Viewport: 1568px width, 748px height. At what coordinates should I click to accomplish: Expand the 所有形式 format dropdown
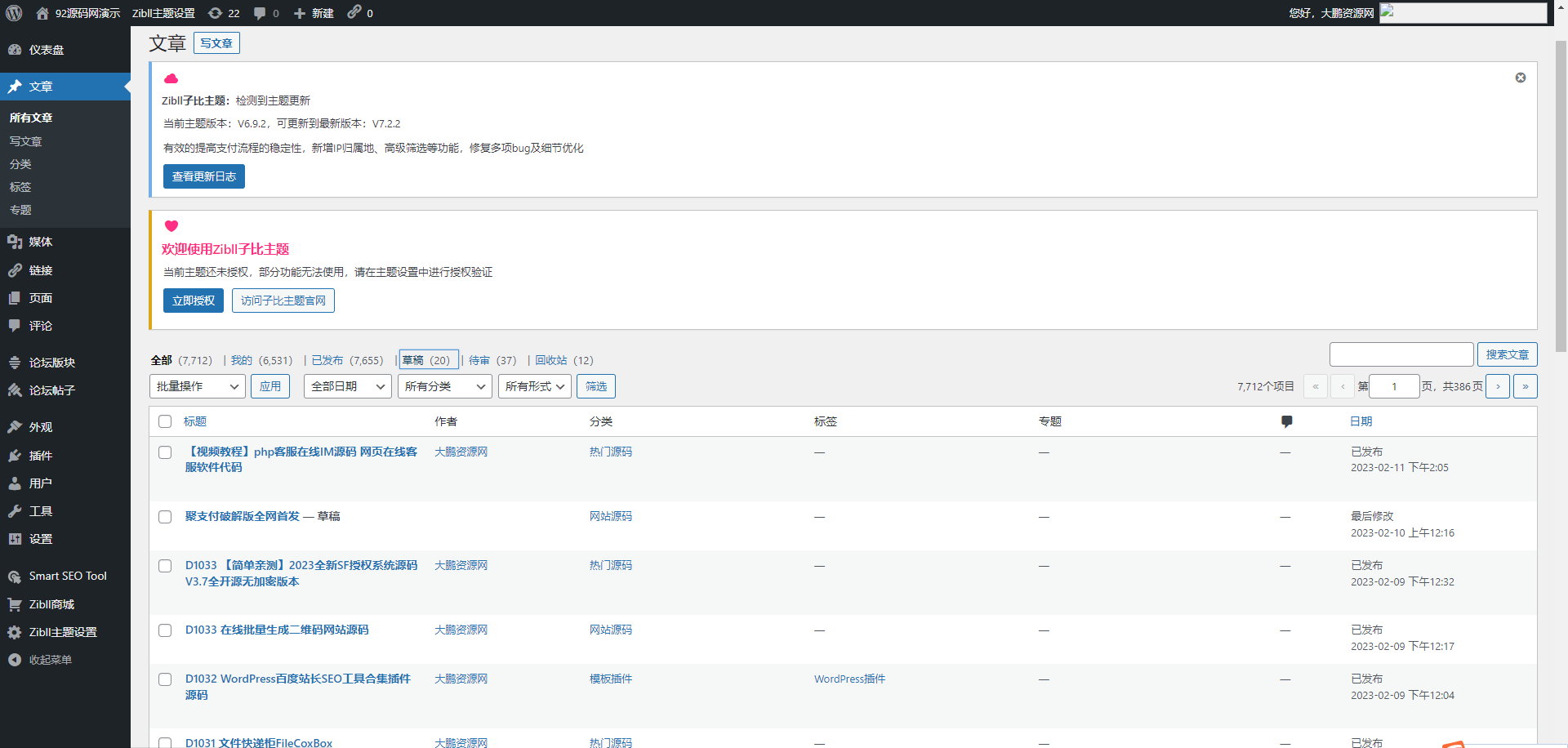(535, 386)
